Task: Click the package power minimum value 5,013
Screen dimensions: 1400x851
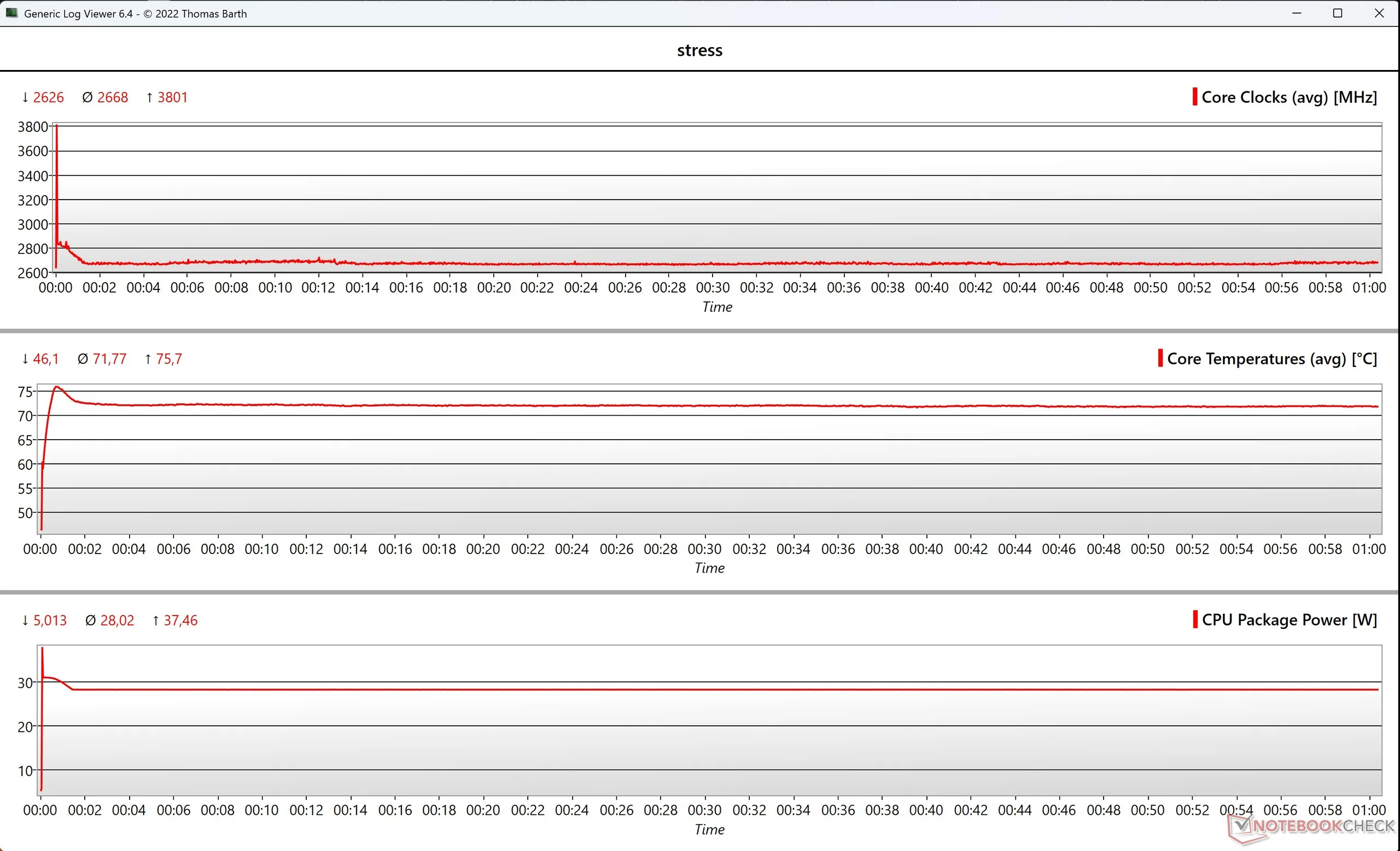Action: pos(49,620)
